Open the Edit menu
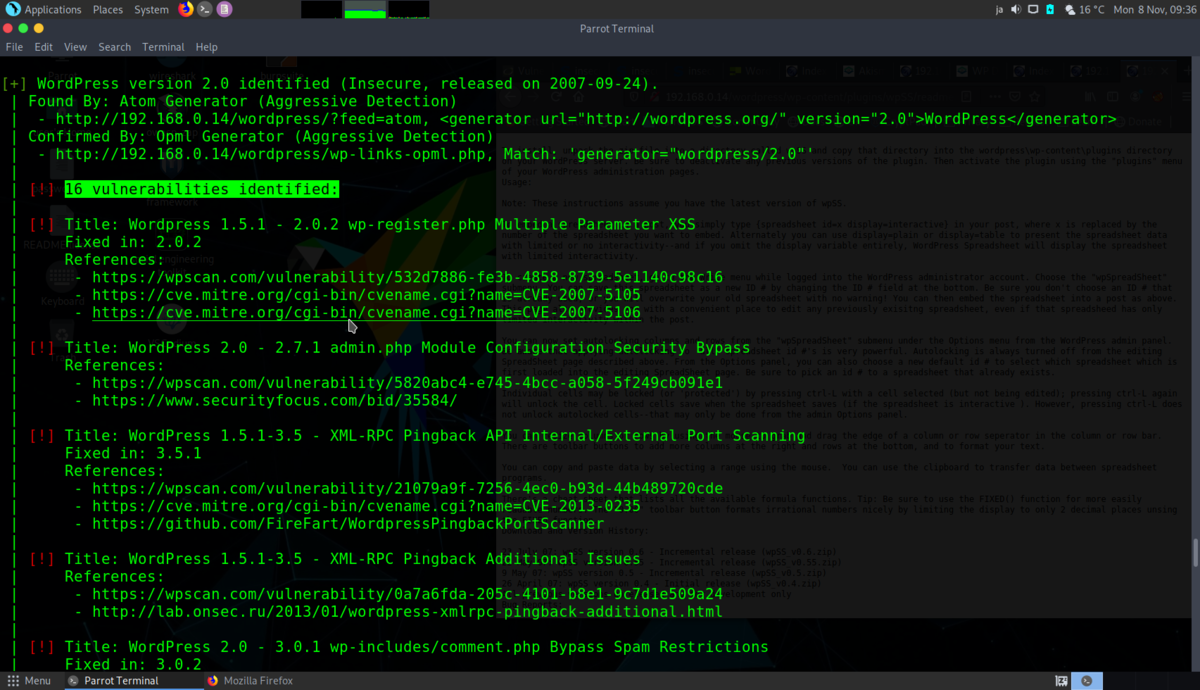 [44, 47]
